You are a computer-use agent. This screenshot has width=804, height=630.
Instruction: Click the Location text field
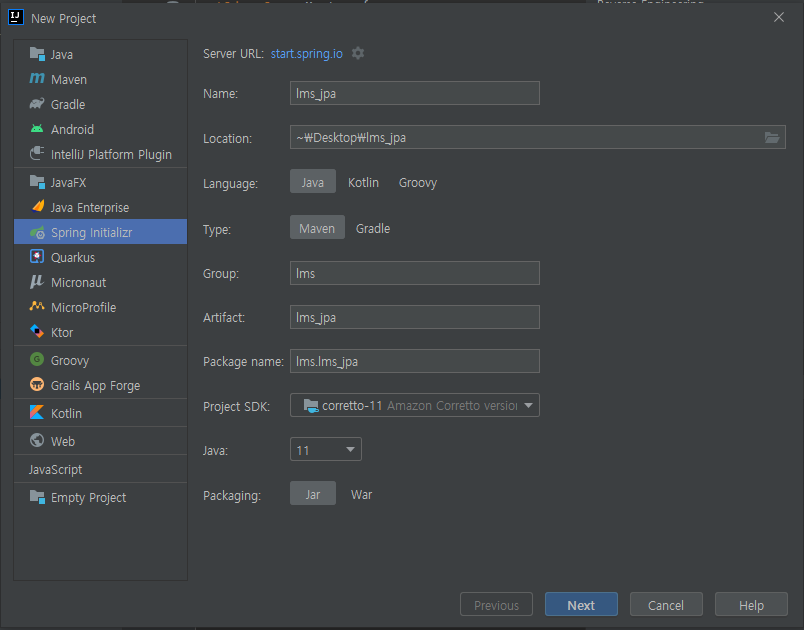(x=526, y=137)
